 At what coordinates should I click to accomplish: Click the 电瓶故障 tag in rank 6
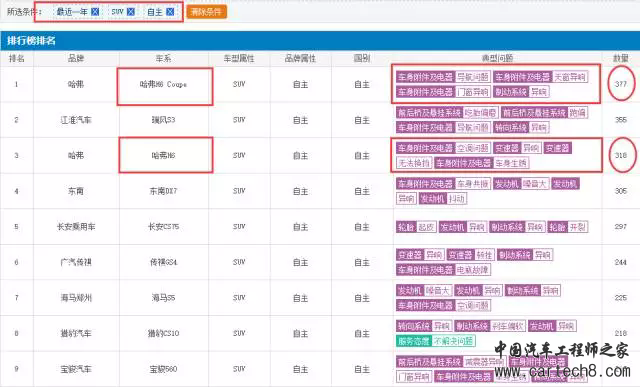pos(472,270)
